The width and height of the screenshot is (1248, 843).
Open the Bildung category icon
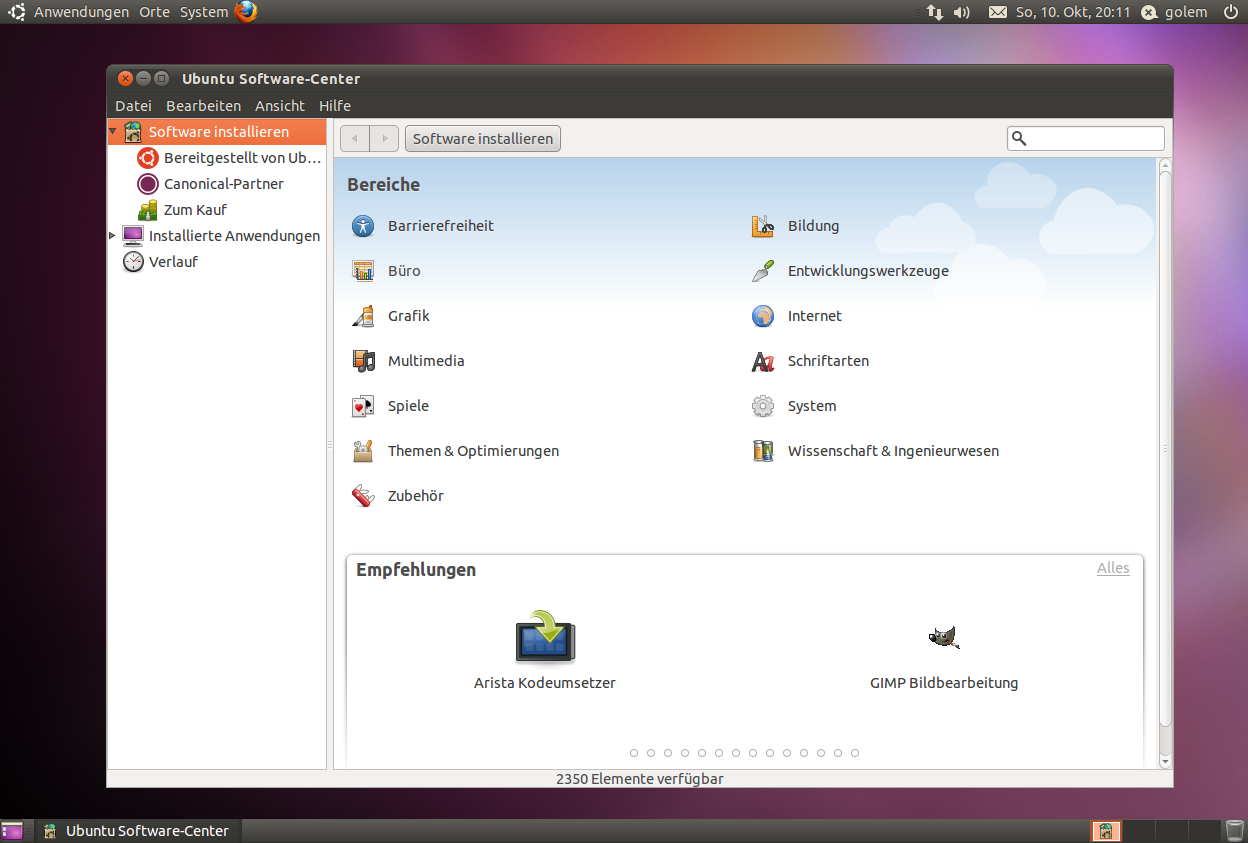tap(763, 226)
